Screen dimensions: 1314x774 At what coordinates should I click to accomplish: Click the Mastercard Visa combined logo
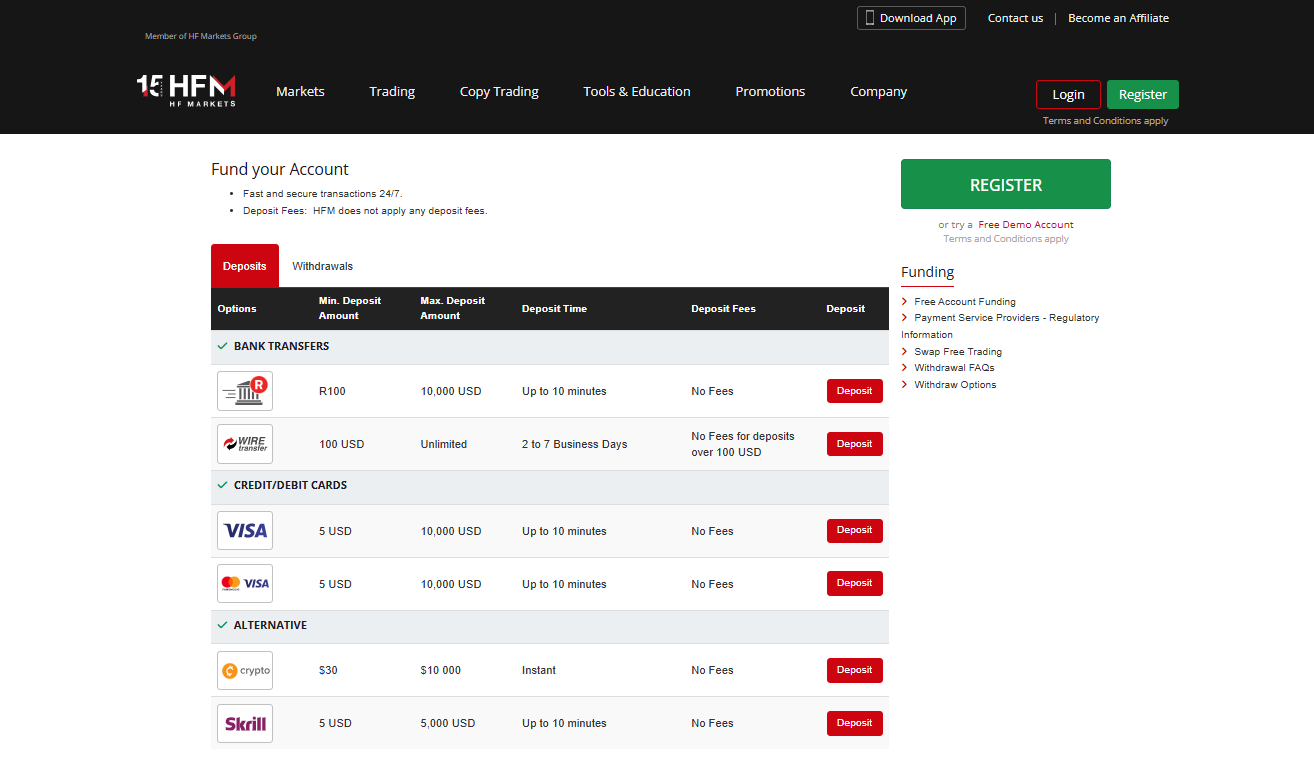pos(245,584)
